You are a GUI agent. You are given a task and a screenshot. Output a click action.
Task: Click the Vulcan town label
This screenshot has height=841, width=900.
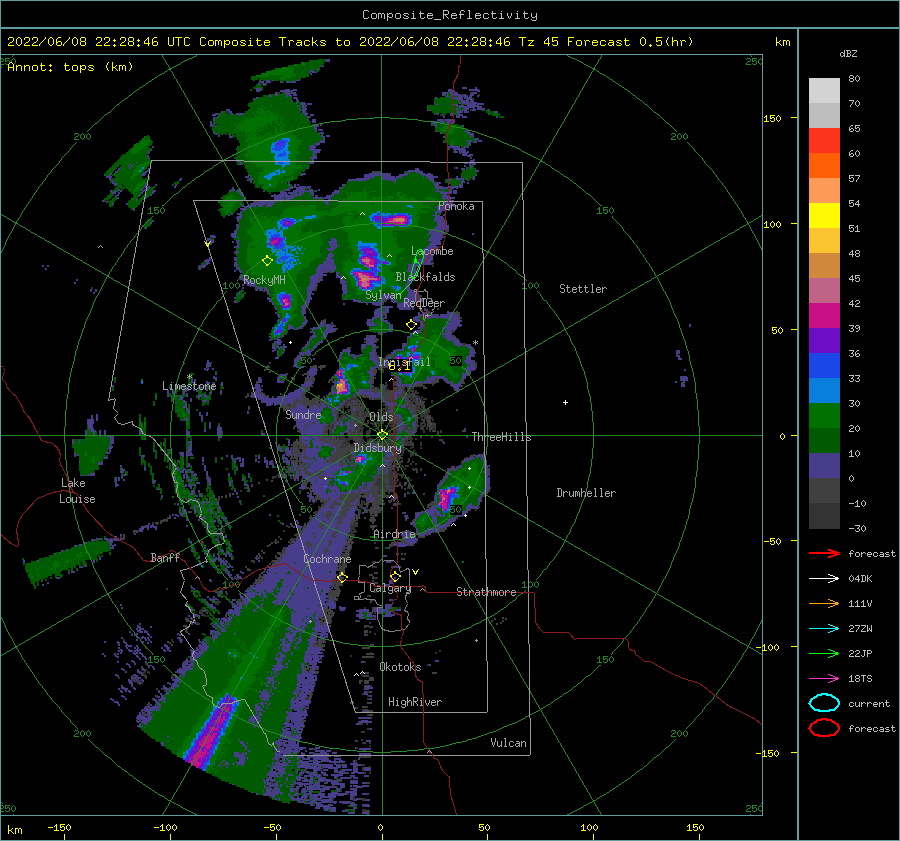pyautogui.click(x=509, y=743)
